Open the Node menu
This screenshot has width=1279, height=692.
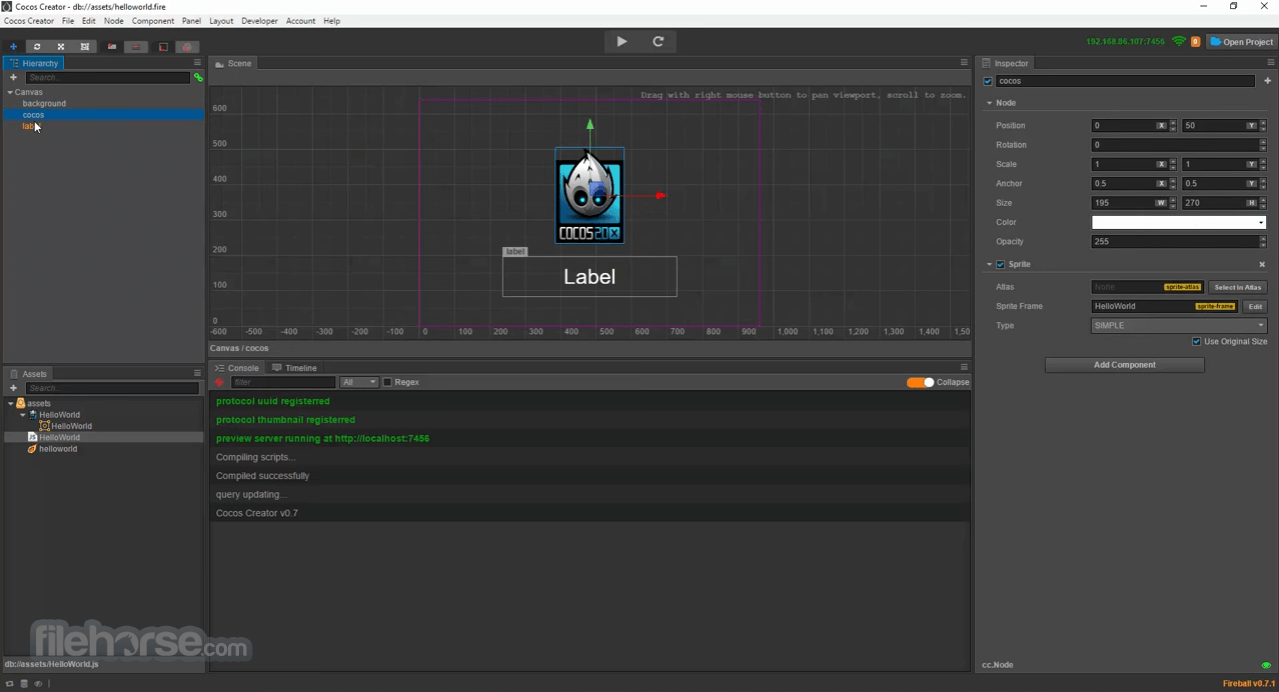[114, 21]
